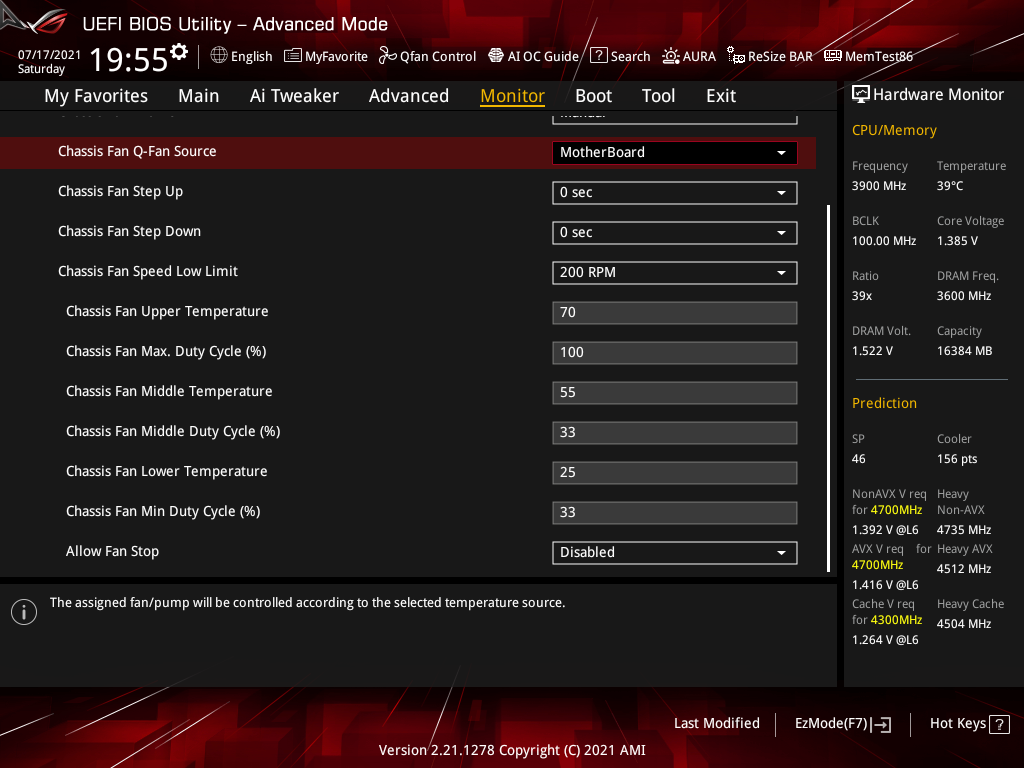Select Chassis Fan Step Up label

click(x=120, y=191)
